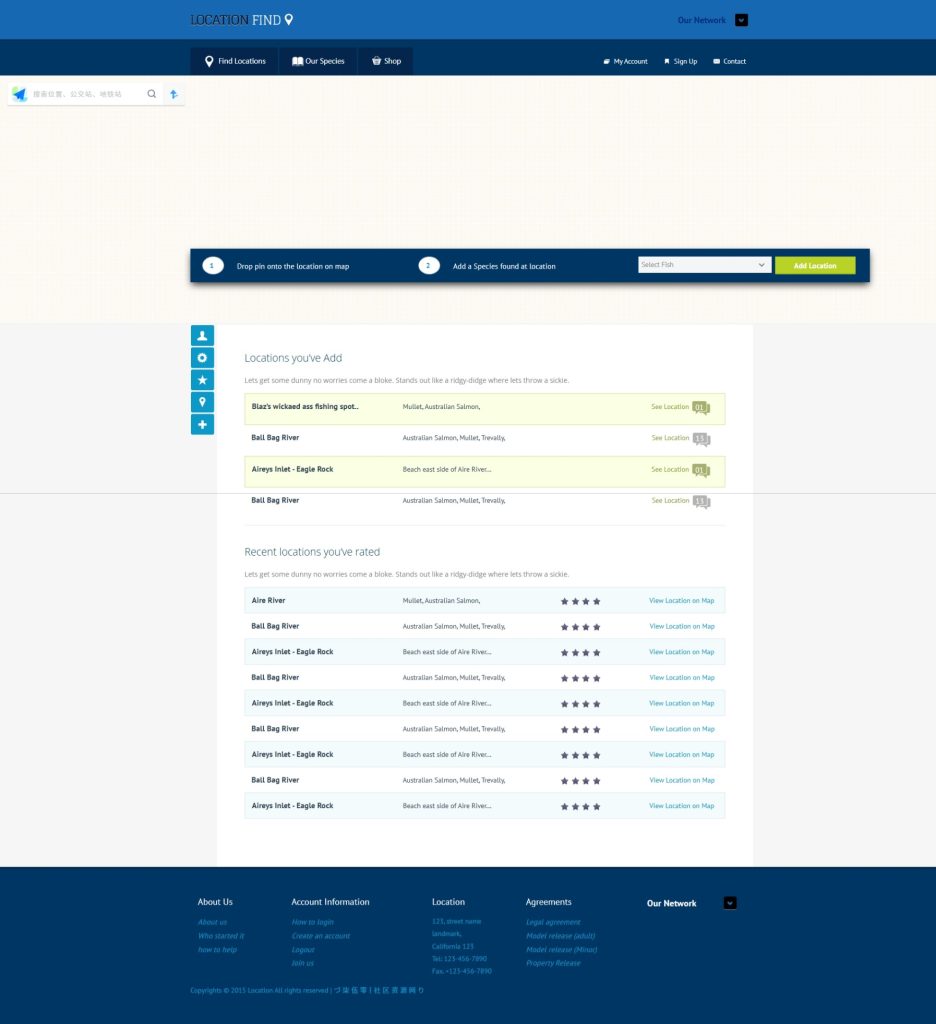The height and width of the screenshot is (1024, 936).
Task: Open comment bubble for Blaz's wickaed fishing spot
Action: pos(701,408)
